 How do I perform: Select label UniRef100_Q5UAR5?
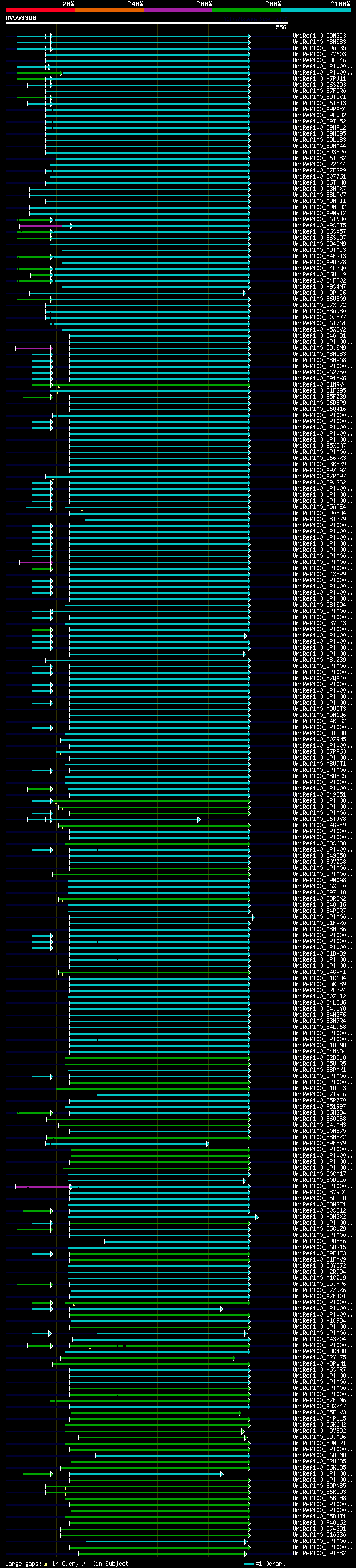point(319,1064)
